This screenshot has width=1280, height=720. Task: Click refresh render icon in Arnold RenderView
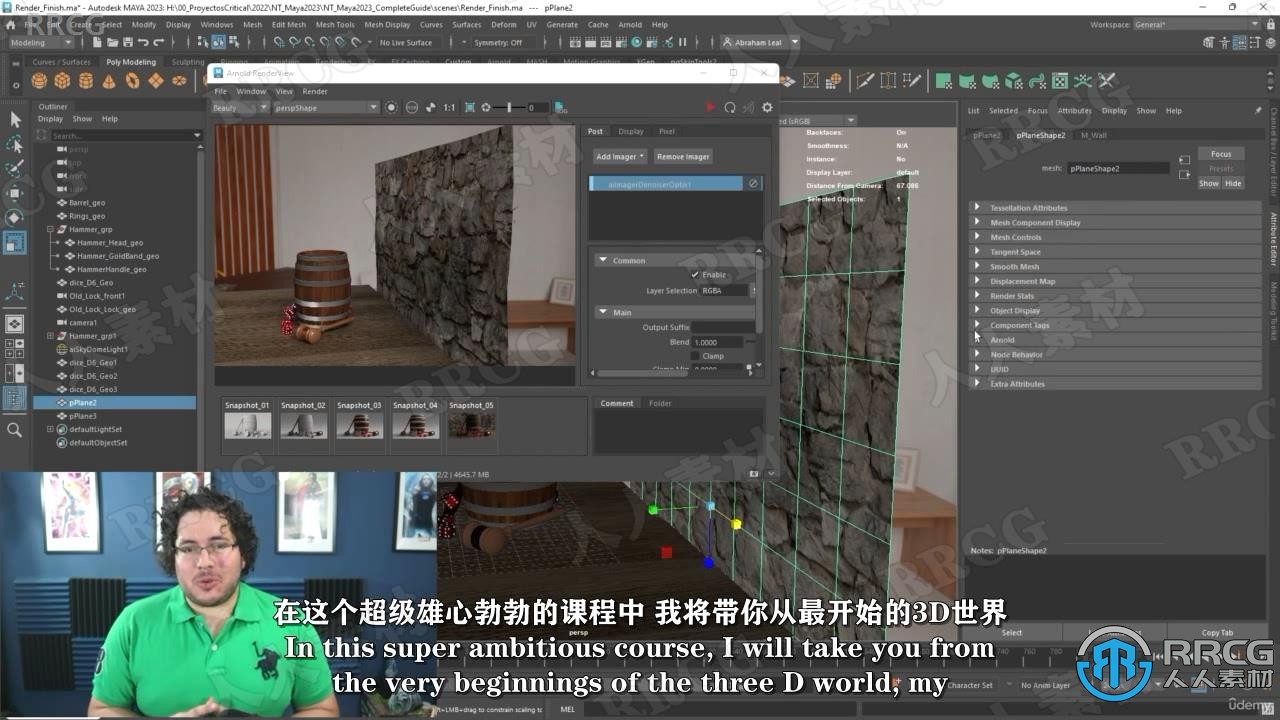(730, 107)
